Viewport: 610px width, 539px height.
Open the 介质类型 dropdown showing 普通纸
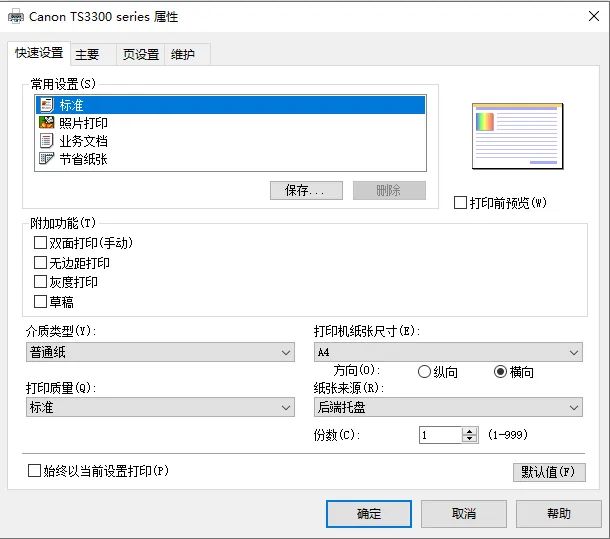(x=160, y=352)
